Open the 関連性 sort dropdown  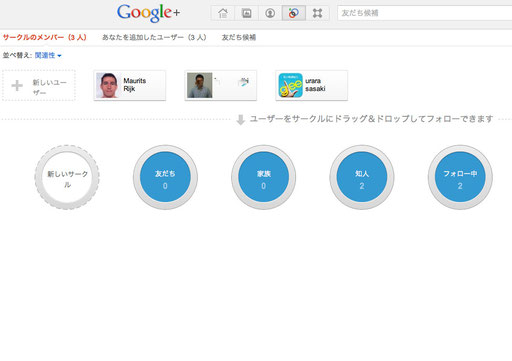pos(48,55)
